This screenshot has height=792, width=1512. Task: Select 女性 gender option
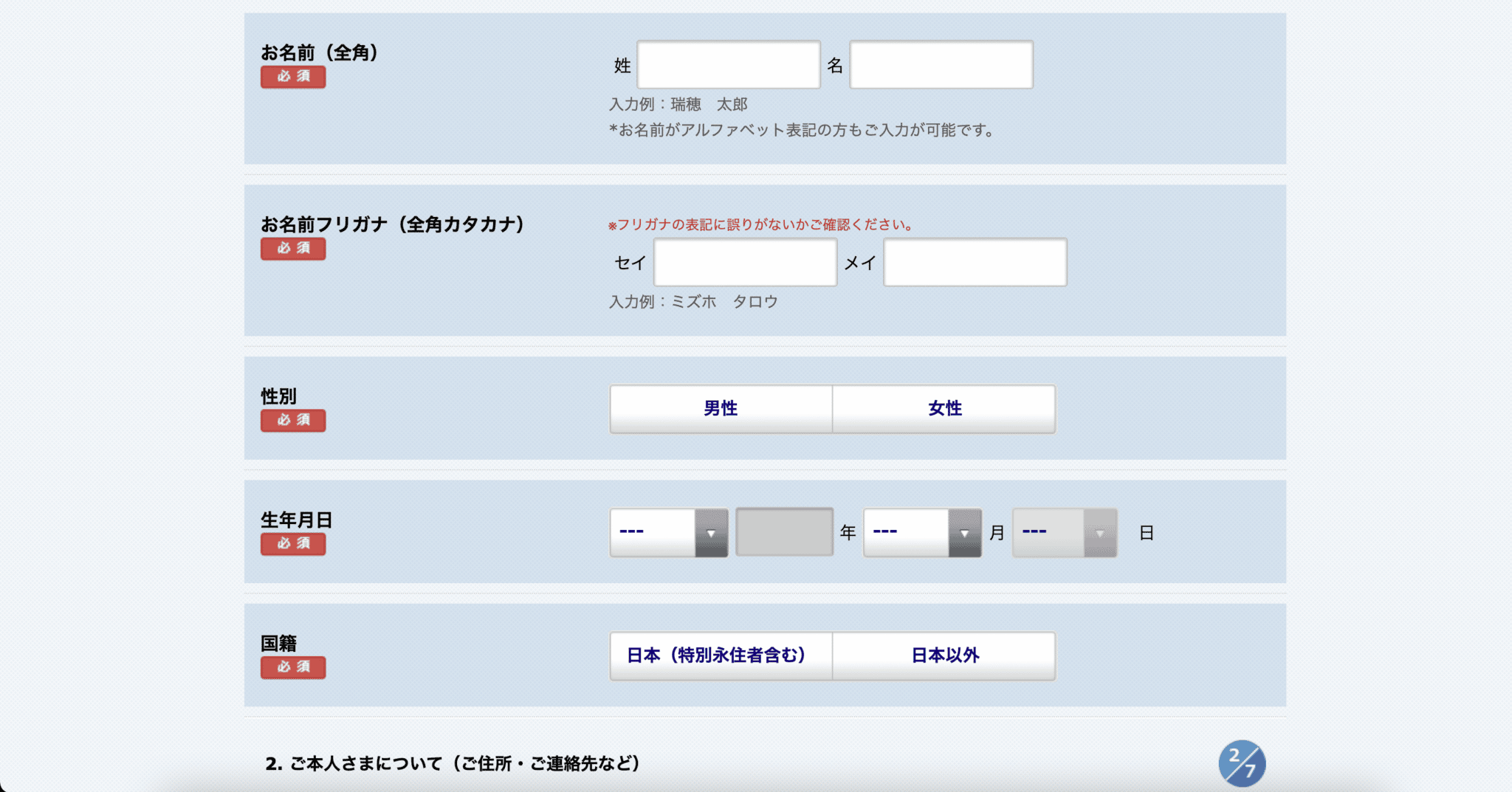(x=944, y=408)
